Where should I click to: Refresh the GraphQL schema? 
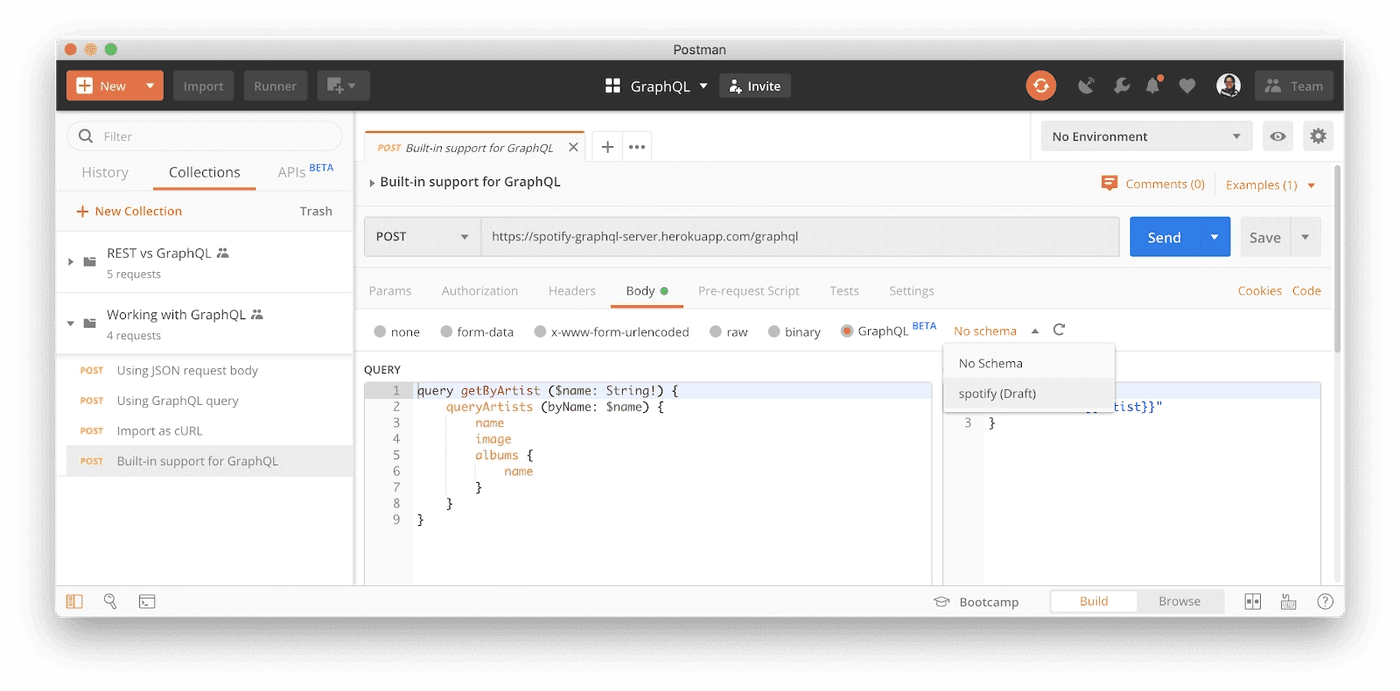coord(1059,331)
